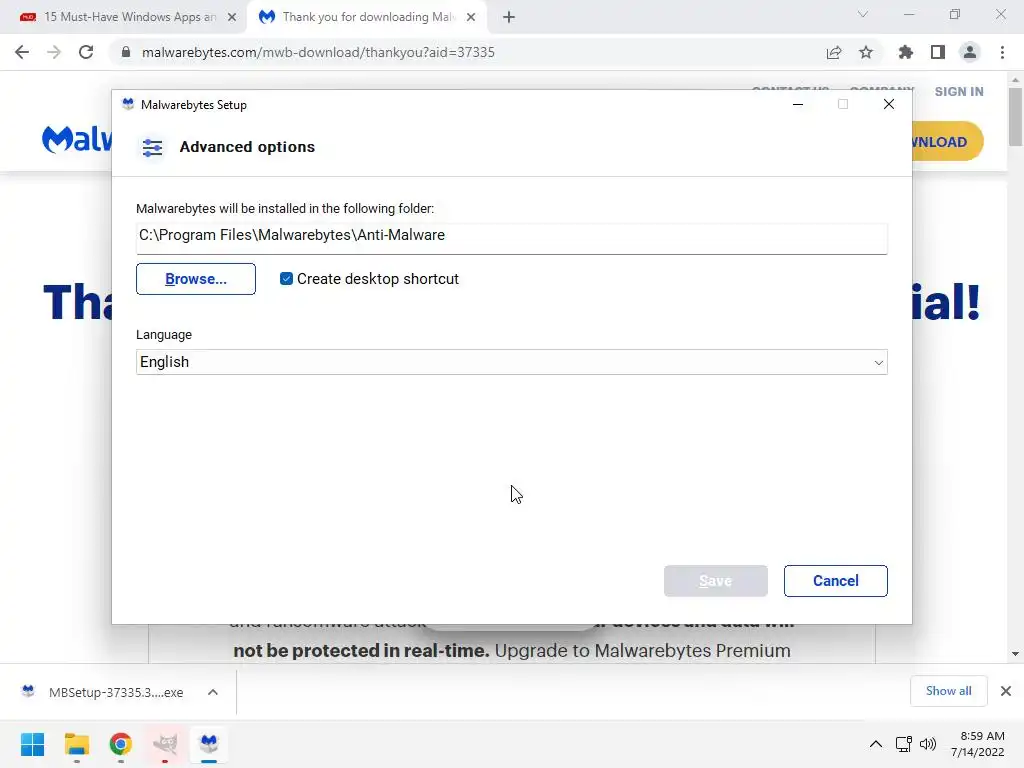Click SIGN IN link on webpage
The height and width of the screenshot is (768, 1024).
959,91
